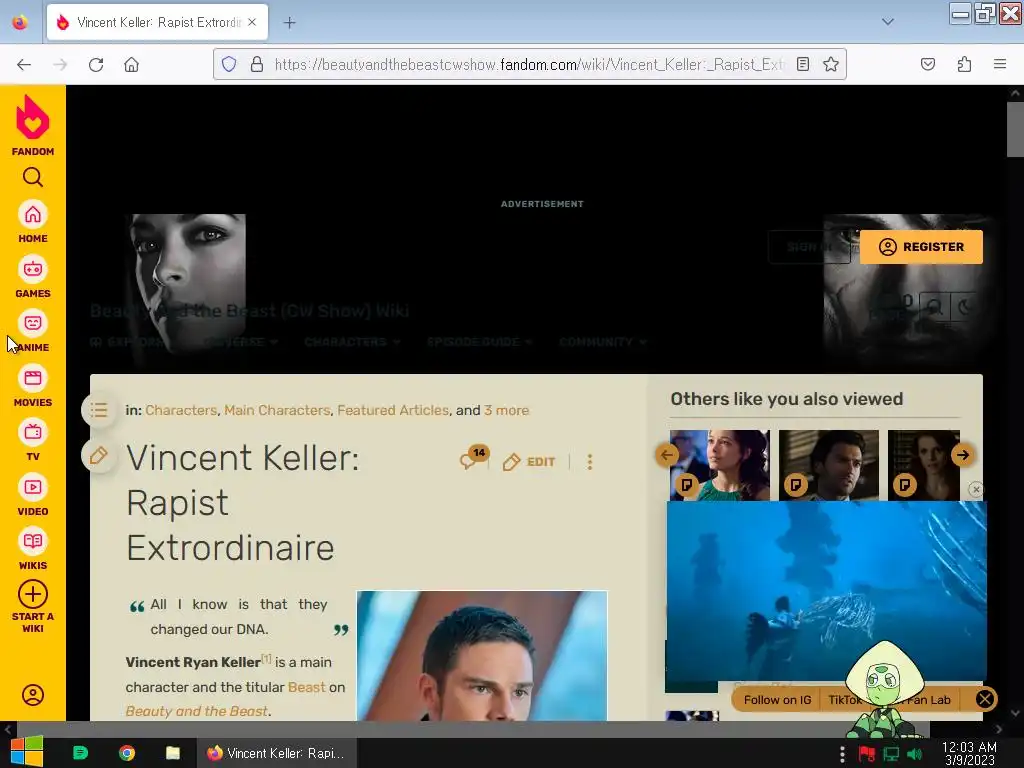The width and height of the screenshot is (1024, 768).
Task: Go back in browser history
Action: click(x=24, y=64)
